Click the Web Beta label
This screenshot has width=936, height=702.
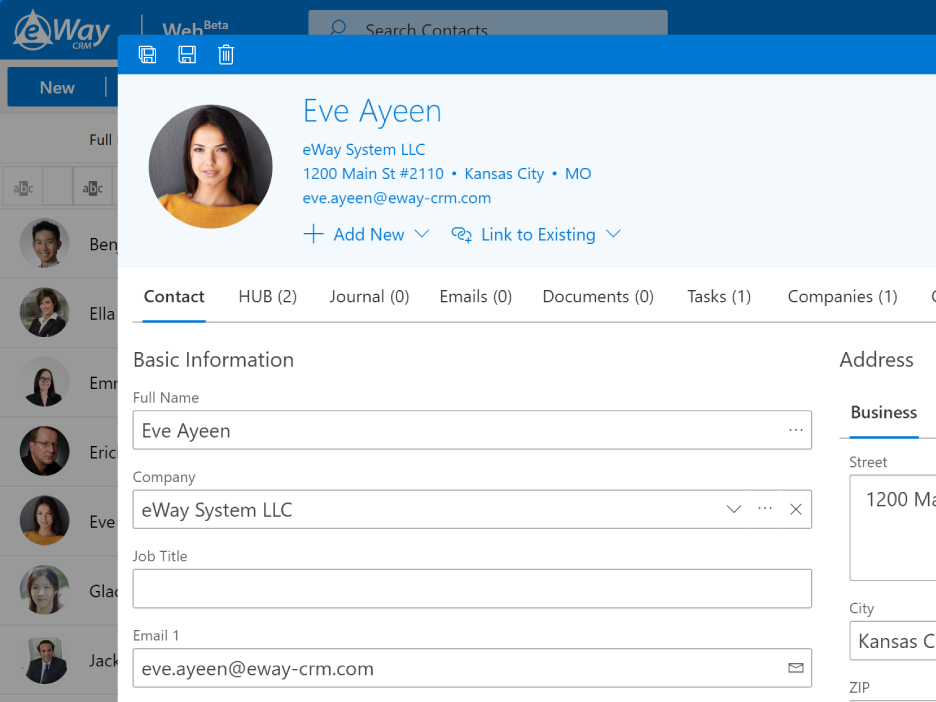pyautogui.click(x=195, y=27)
